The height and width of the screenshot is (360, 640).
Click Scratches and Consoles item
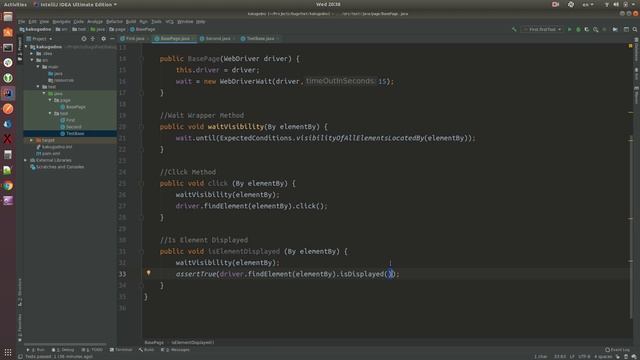(57, 167)
